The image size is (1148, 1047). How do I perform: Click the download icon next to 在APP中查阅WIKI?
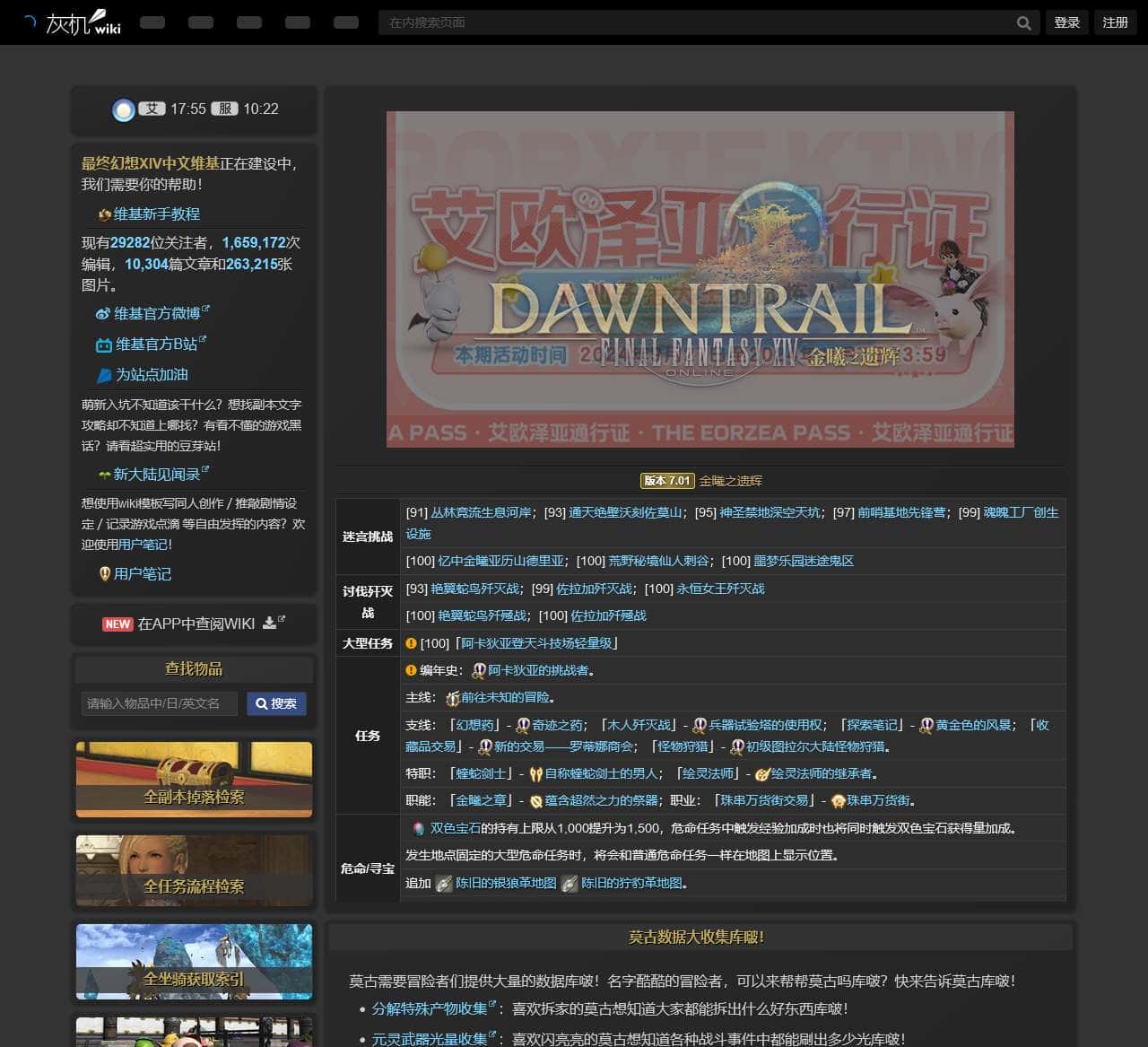click(269, 623)
